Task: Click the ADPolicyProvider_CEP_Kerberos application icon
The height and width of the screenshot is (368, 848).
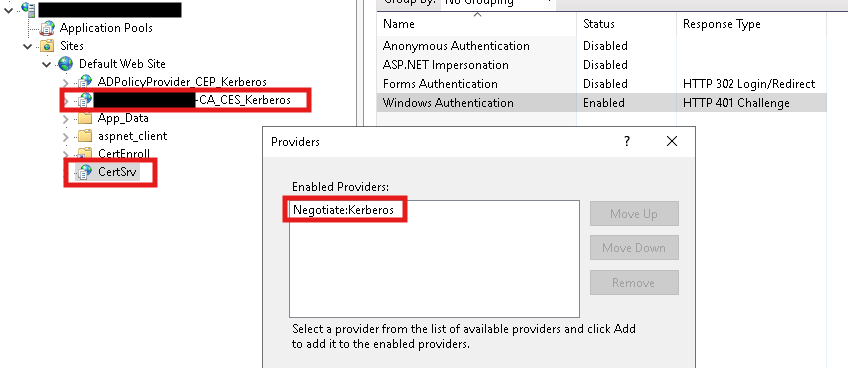Action: [84, 82]
